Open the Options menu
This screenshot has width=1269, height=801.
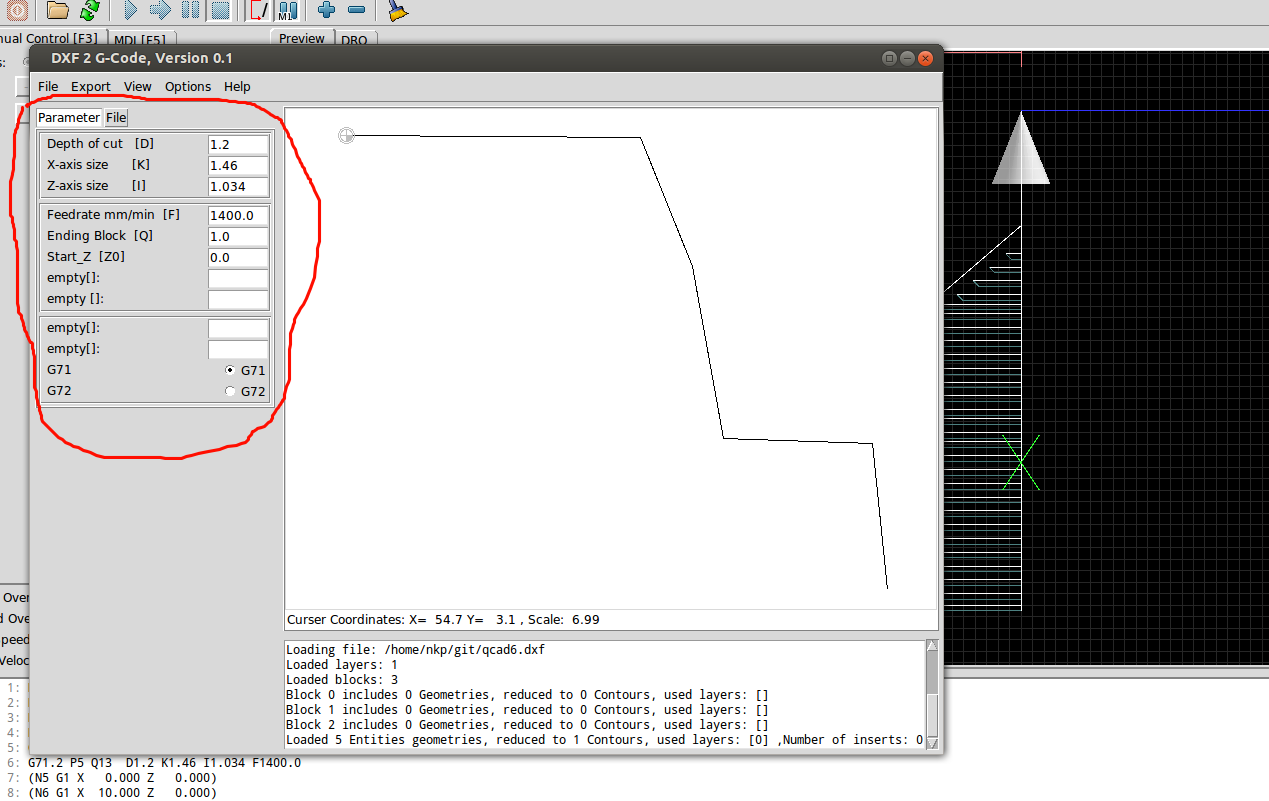pos(188,86)
